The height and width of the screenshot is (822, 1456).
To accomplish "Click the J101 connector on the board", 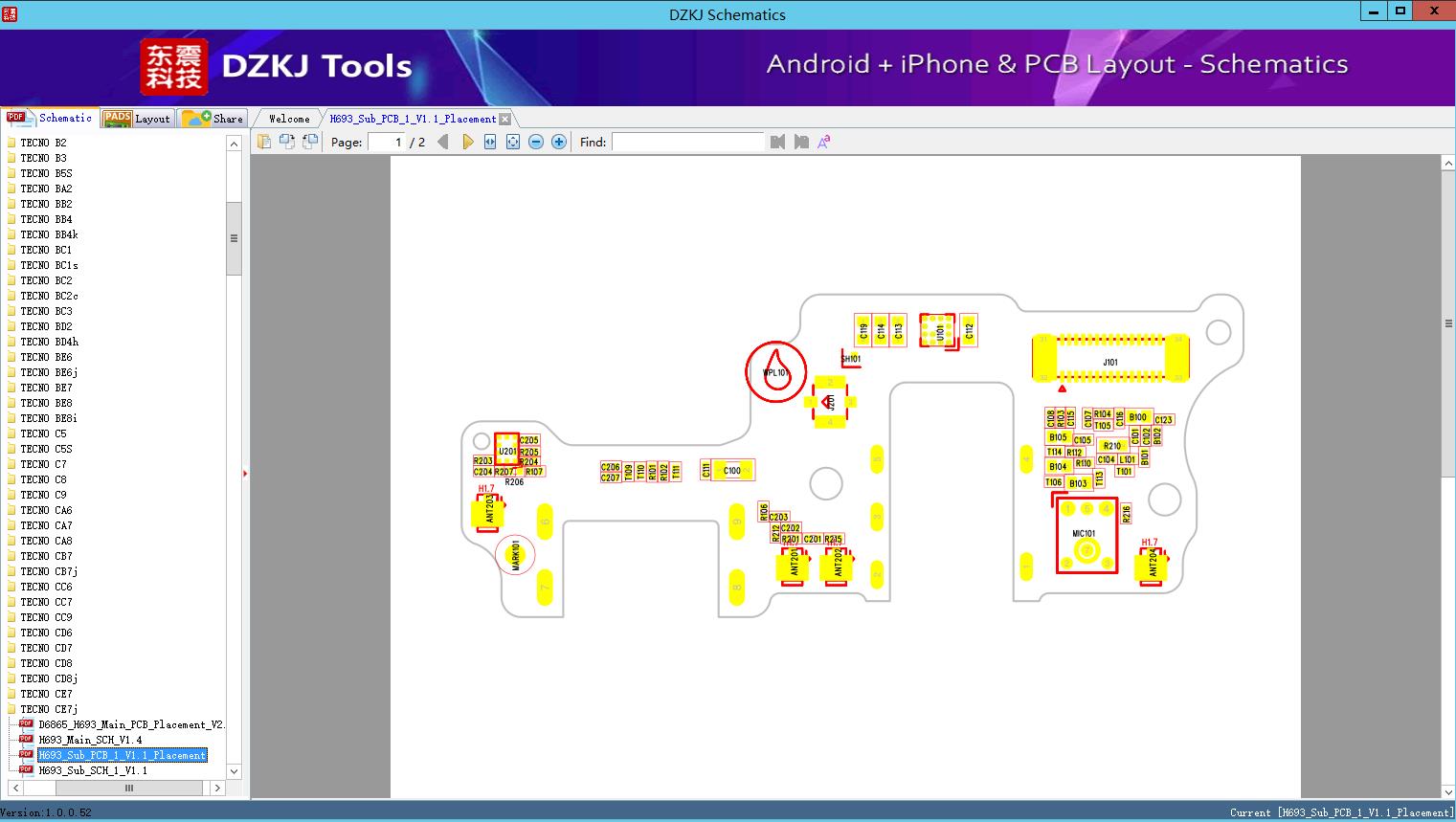I will coord(1110,359).
